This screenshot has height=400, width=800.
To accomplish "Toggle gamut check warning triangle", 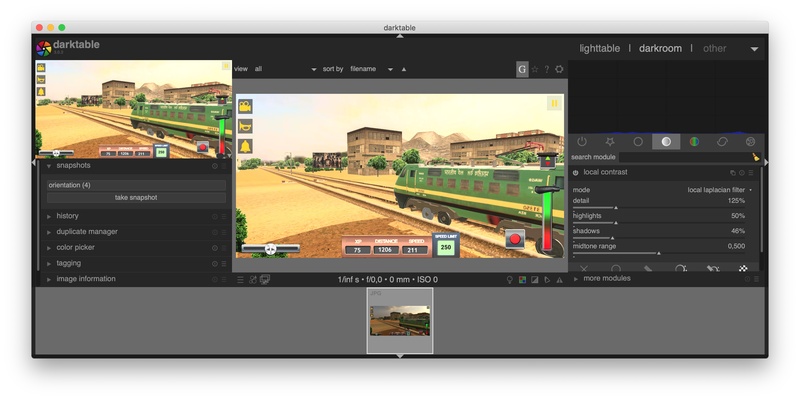I will point(560,280).
